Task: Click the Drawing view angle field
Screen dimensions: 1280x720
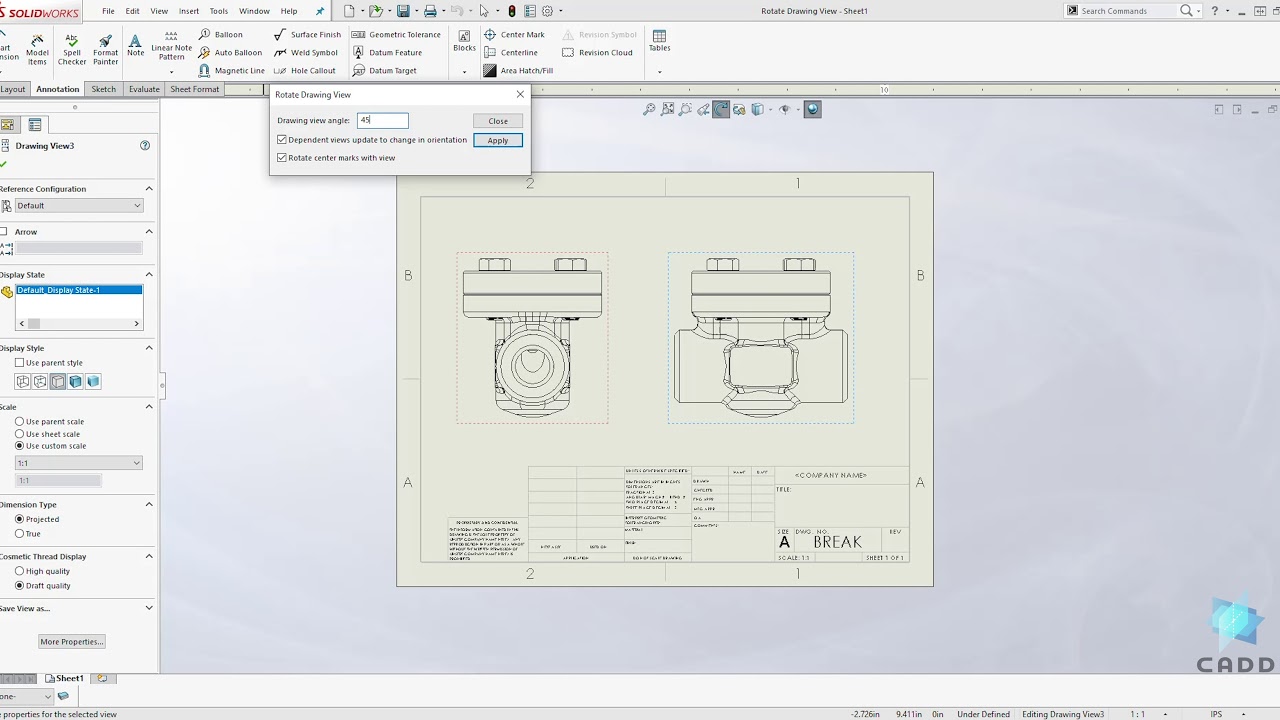Action: point(383,121)
